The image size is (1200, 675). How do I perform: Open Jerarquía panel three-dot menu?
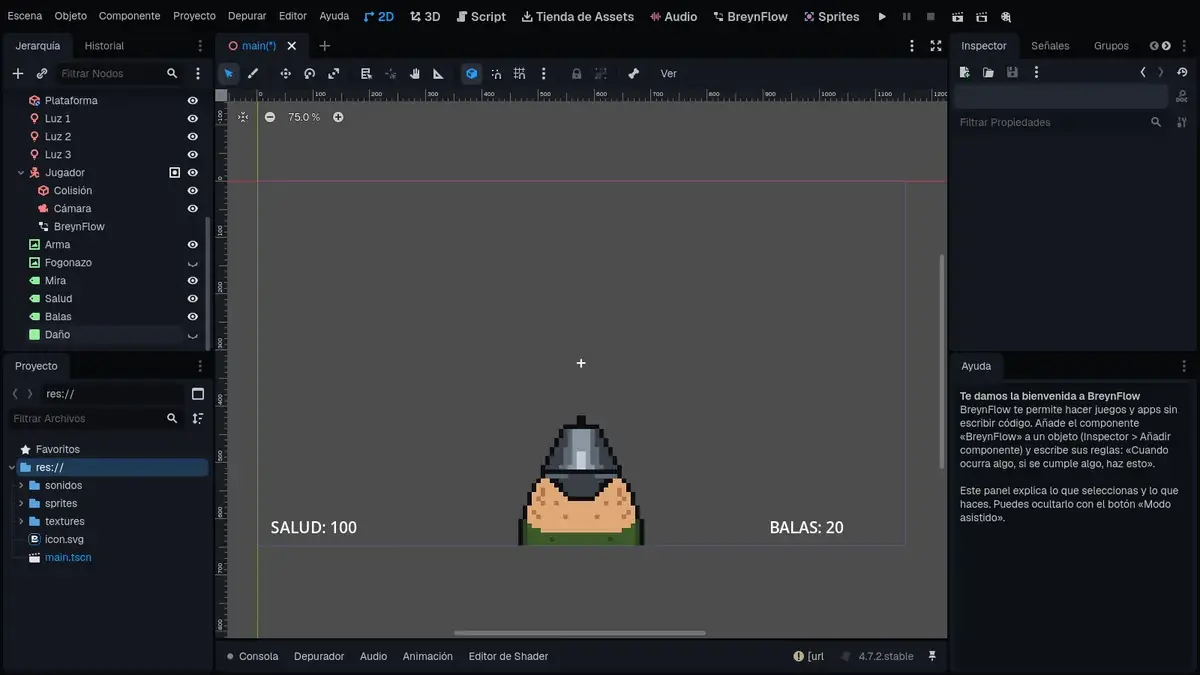click(x=200, y=46)
